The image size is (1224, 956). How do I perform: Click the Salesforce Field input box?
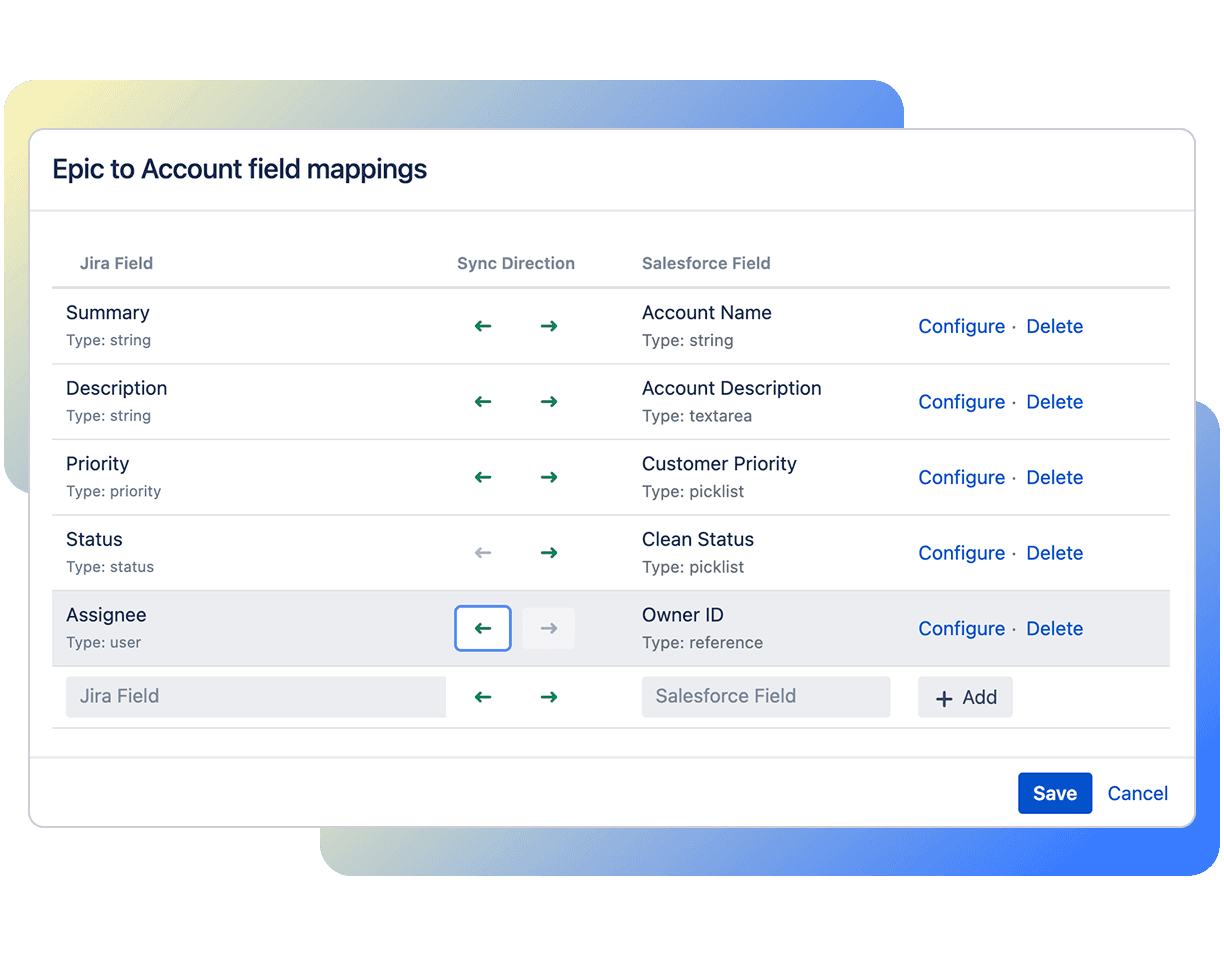[766, 697]
